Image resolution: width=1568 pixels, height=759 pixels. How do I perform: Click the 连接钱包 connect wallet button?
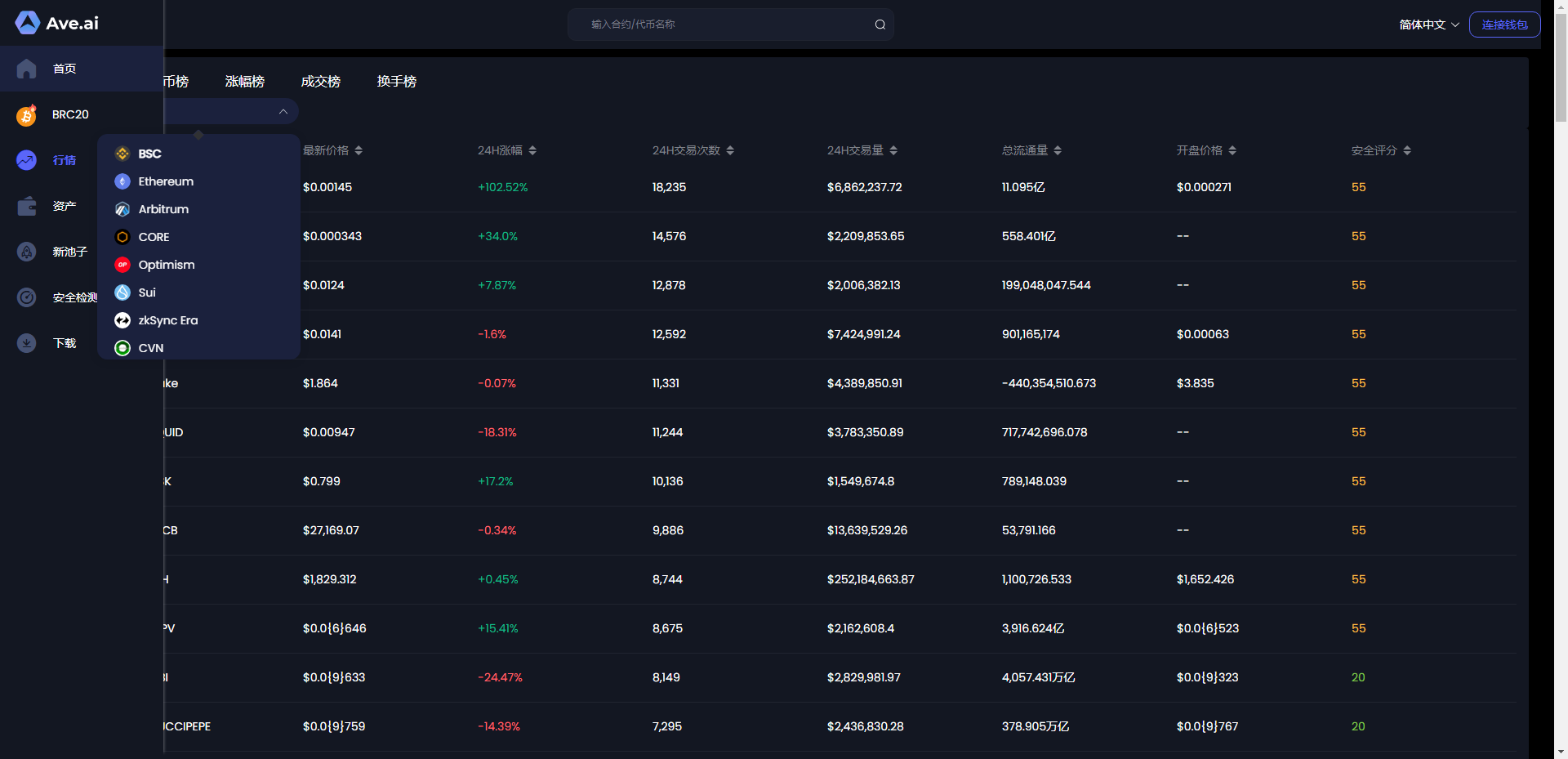(x=1504, y=25)
